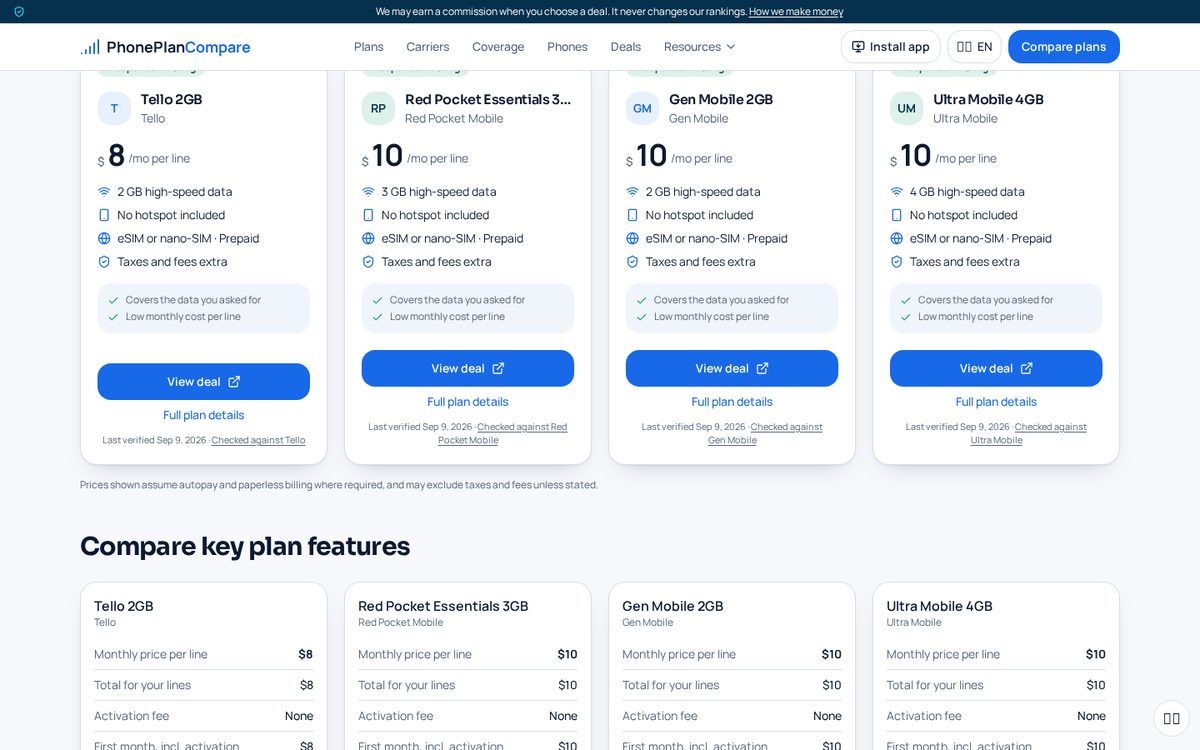Click the Tello 2GB card title

[171, 99]
